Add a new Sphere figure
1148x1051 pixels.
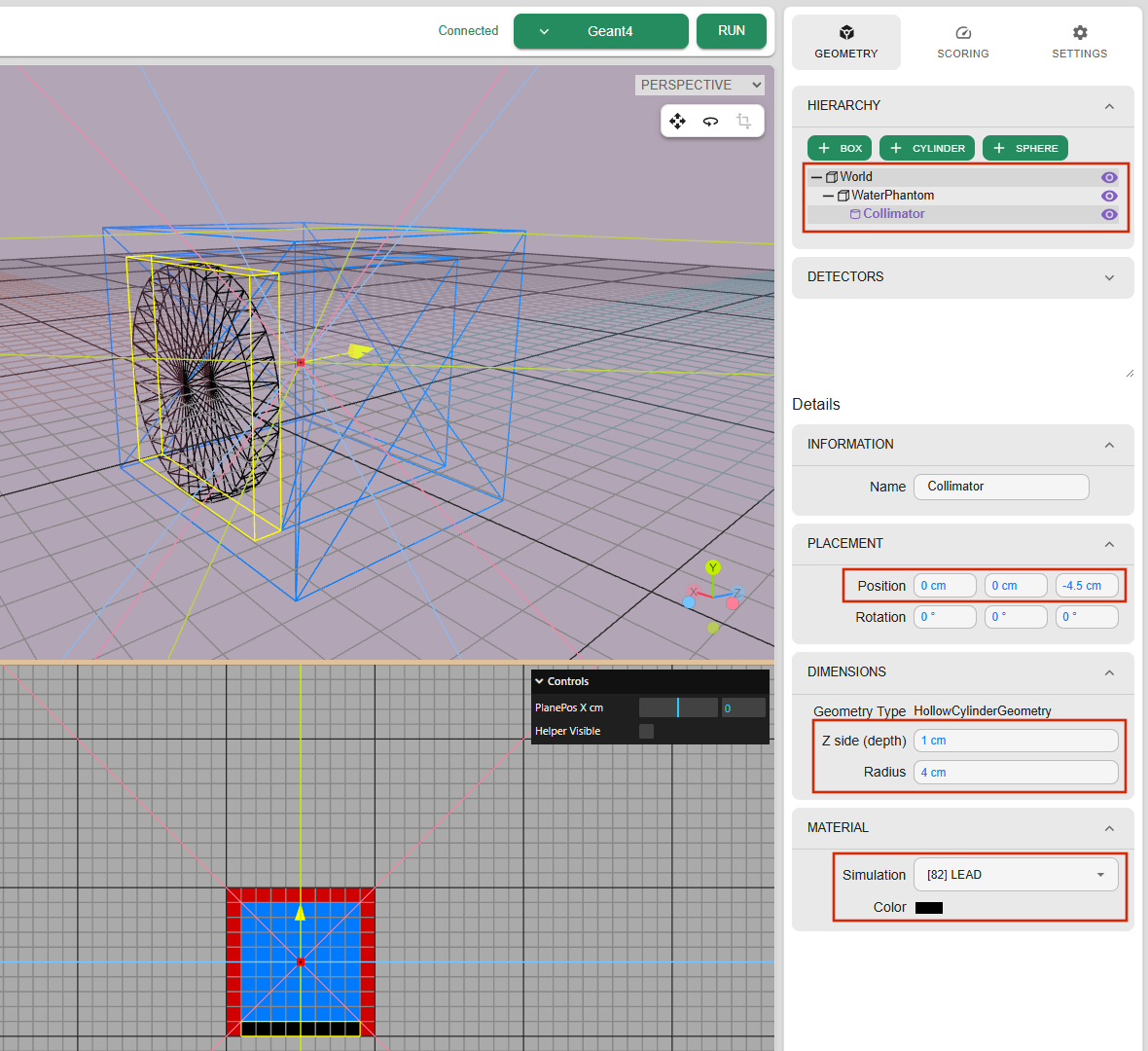click(x=1025, y=148)
